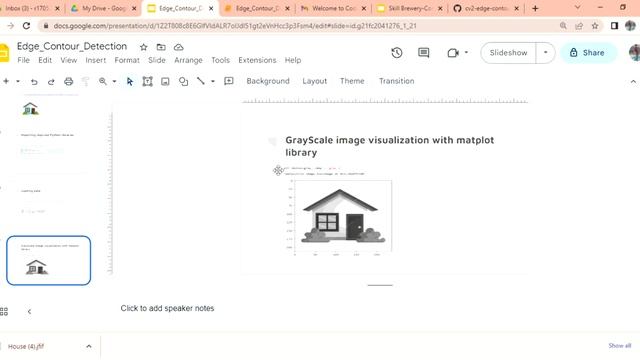Click the Insert image icon
The image size is (640, 360).
(x=165, y=82)
